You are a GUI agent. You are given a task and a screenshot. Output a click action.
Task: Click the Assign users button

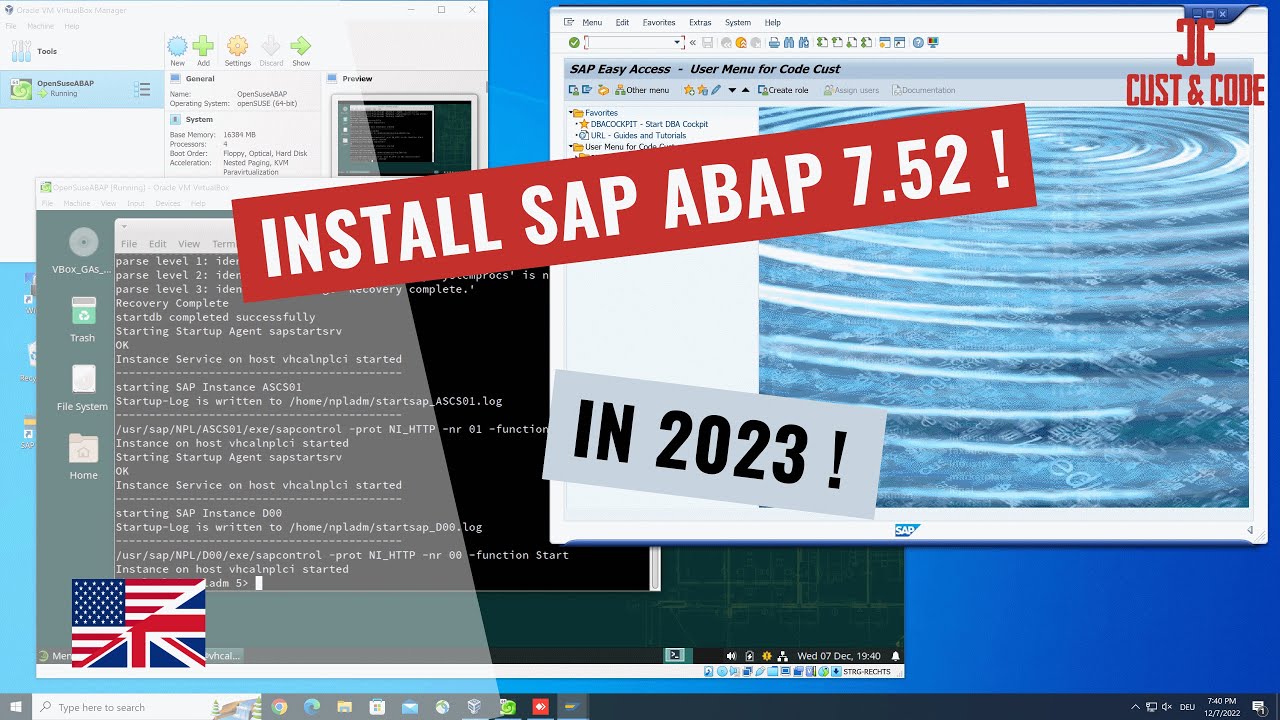click(851, 90)
